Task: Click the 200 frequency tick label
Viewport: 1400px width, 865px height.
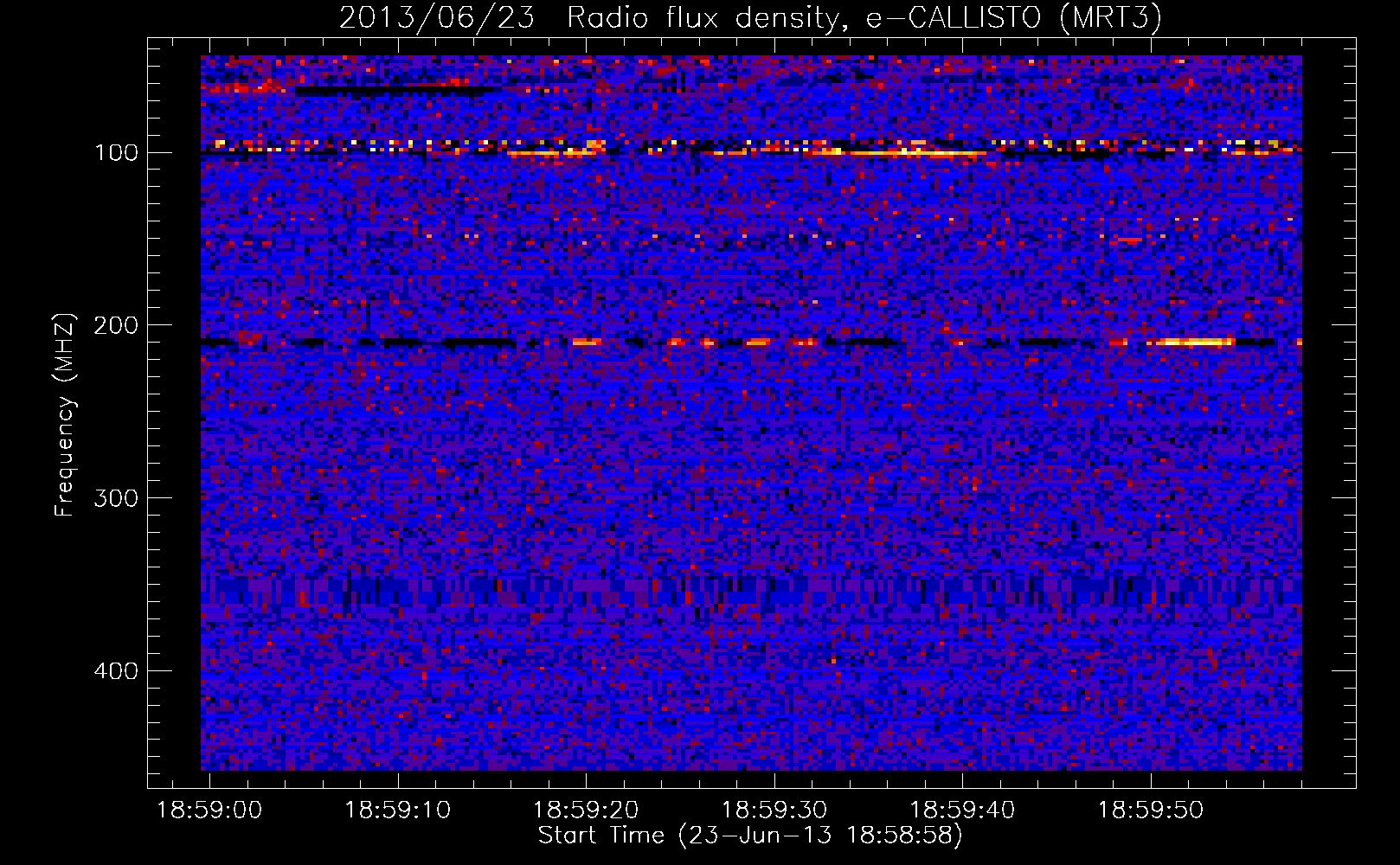Action: (116, 325)
